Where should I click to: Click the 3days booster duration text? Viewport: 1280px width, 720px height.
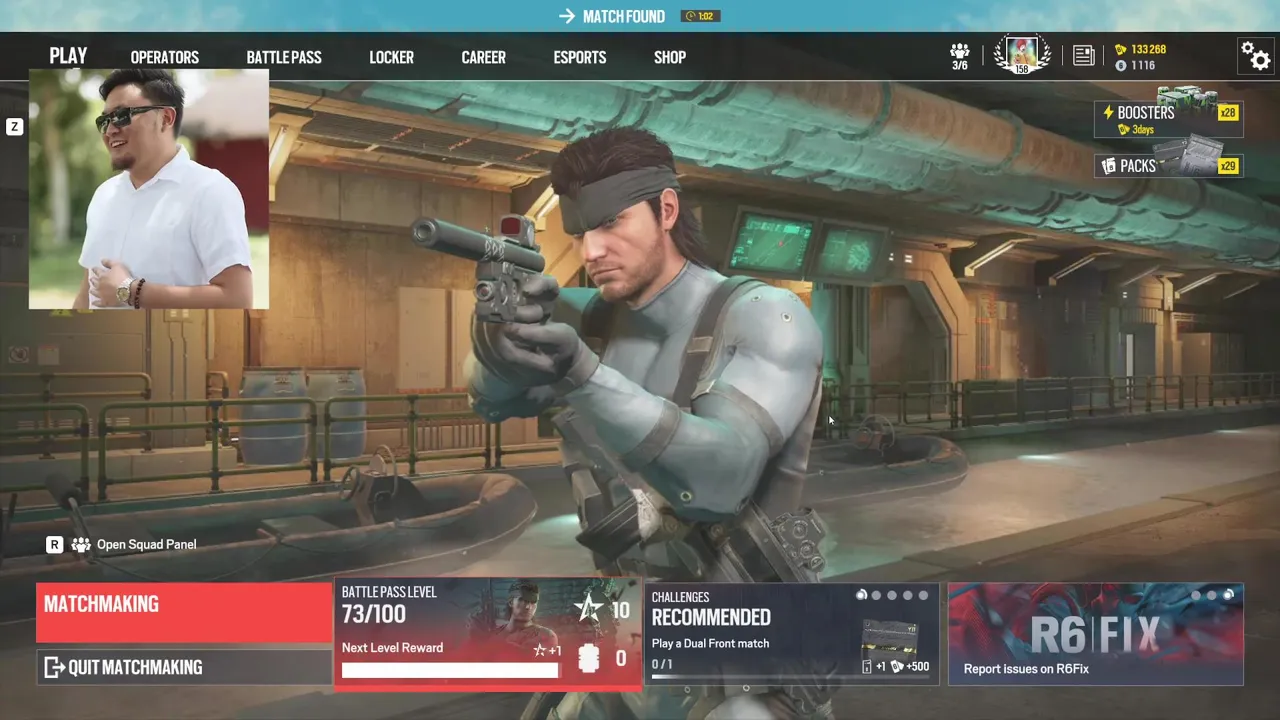[x=1142, y=130]
